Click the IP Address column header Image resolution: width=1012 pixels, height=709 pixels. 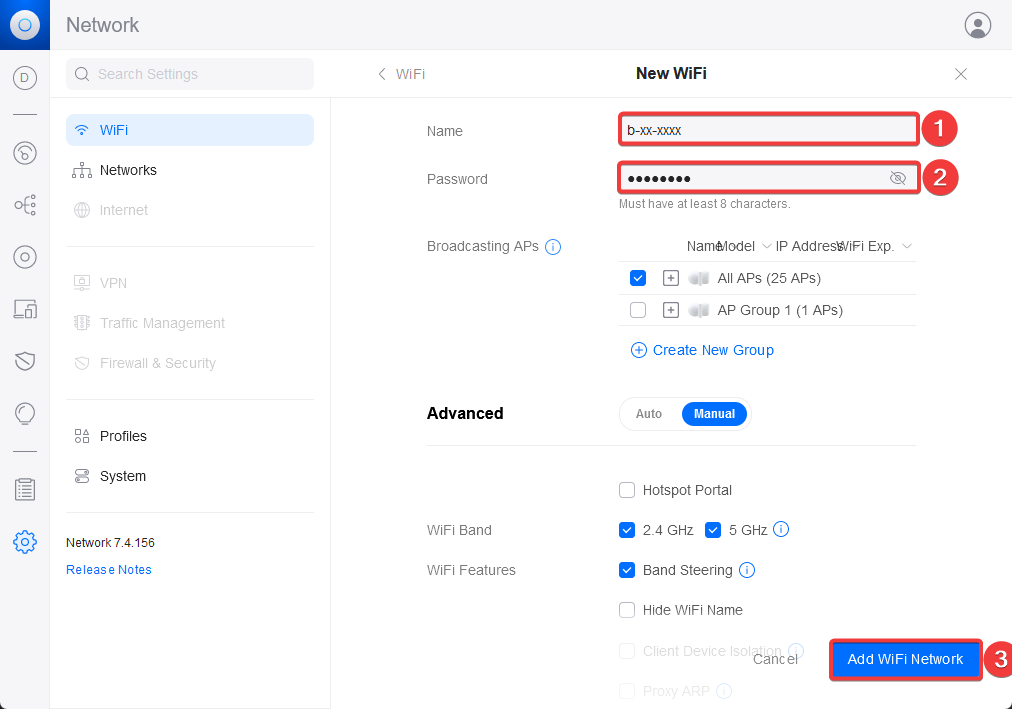point(808,246)
